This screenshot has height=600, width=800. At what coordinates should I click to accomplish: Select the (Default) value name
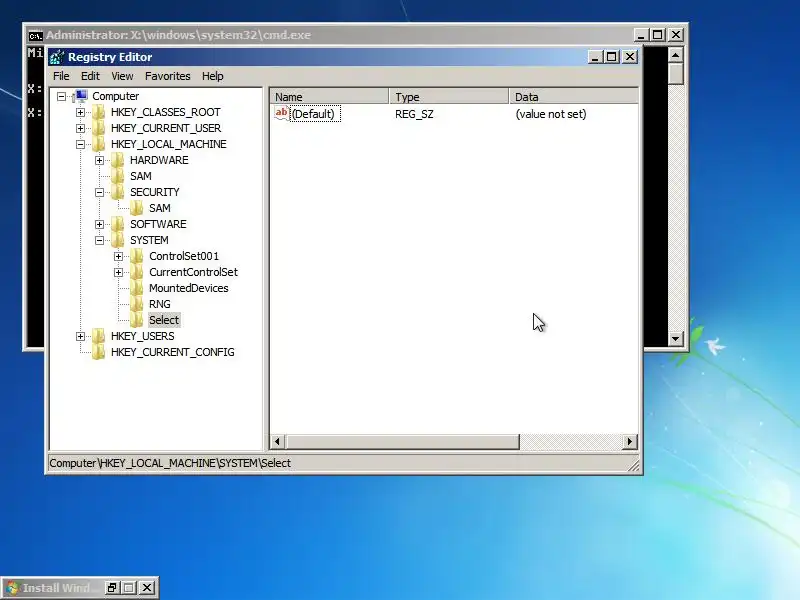pyautogui.click(x=313, y=114)
